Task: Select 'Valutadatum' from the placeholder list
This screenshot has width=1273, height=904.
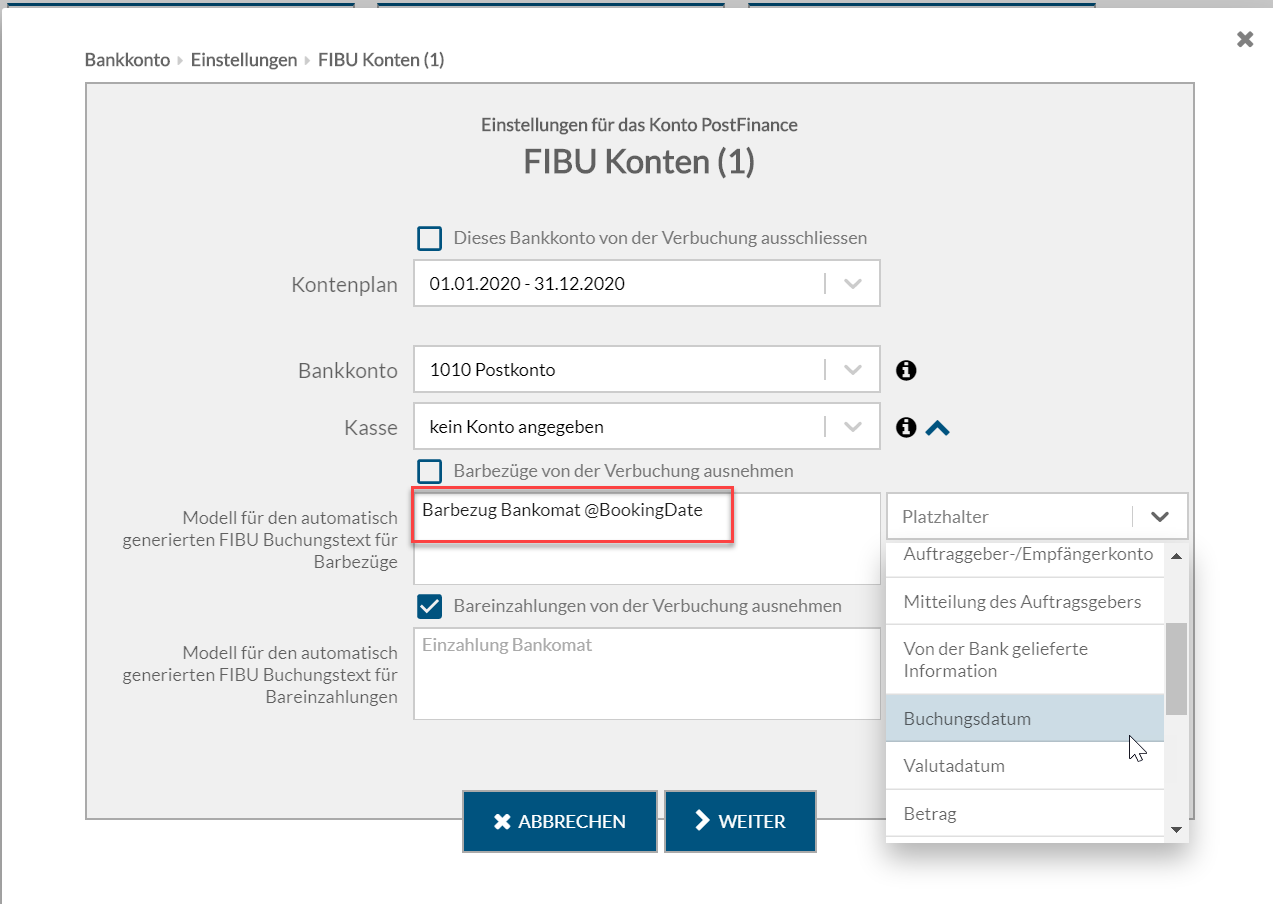Action: tap(1025, 765)
